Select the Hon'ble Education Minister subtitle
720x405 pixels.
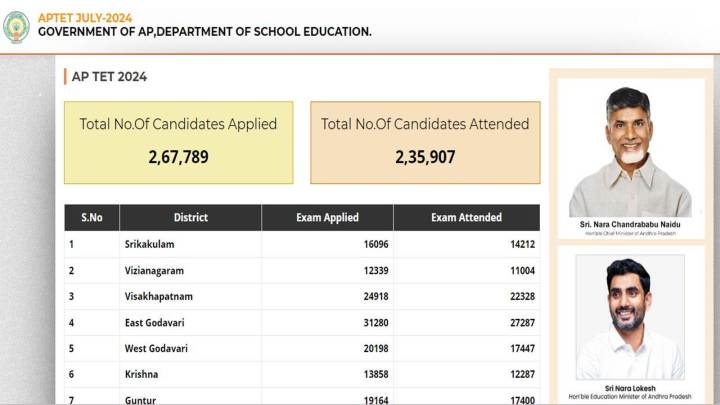[x=630, y=397]
